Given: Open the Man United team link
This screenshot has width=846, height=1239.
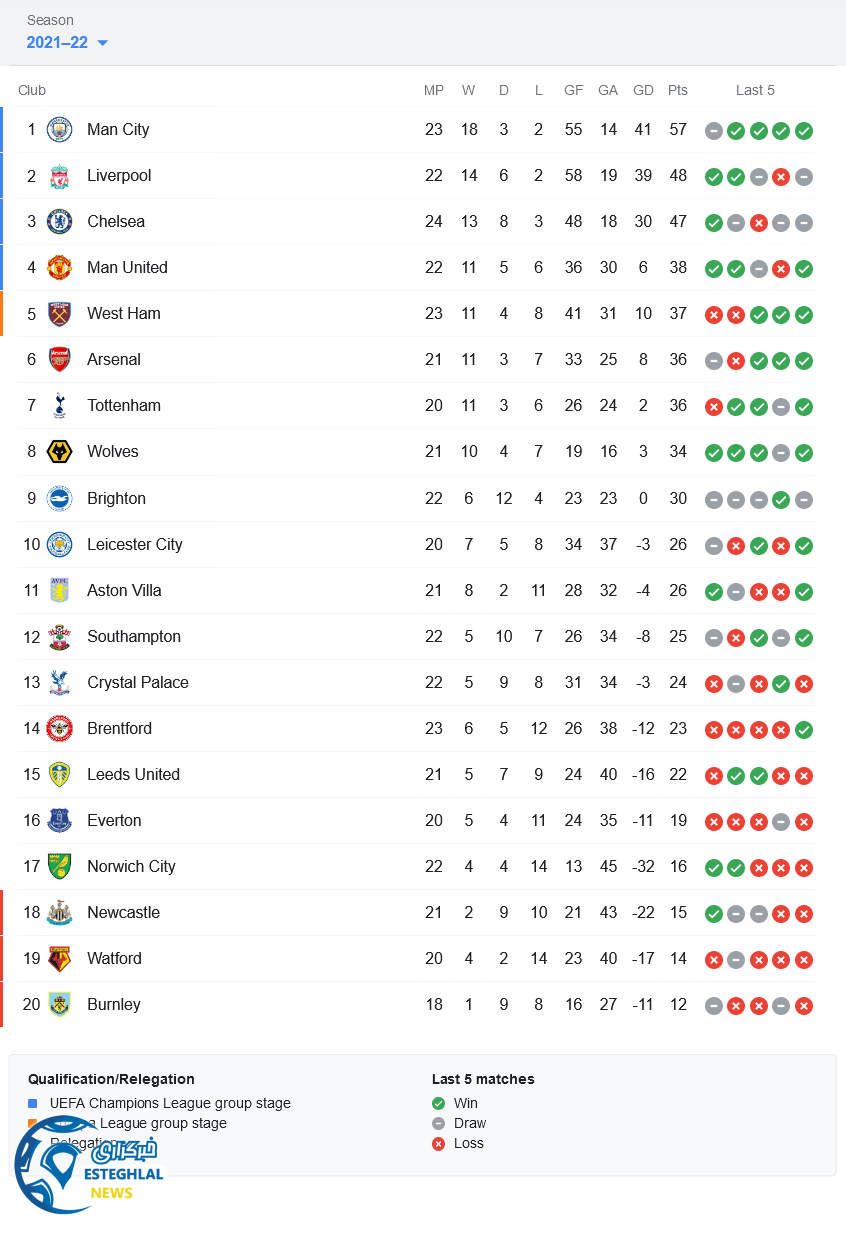Looking at the screenshot, I should coord(127,268).
